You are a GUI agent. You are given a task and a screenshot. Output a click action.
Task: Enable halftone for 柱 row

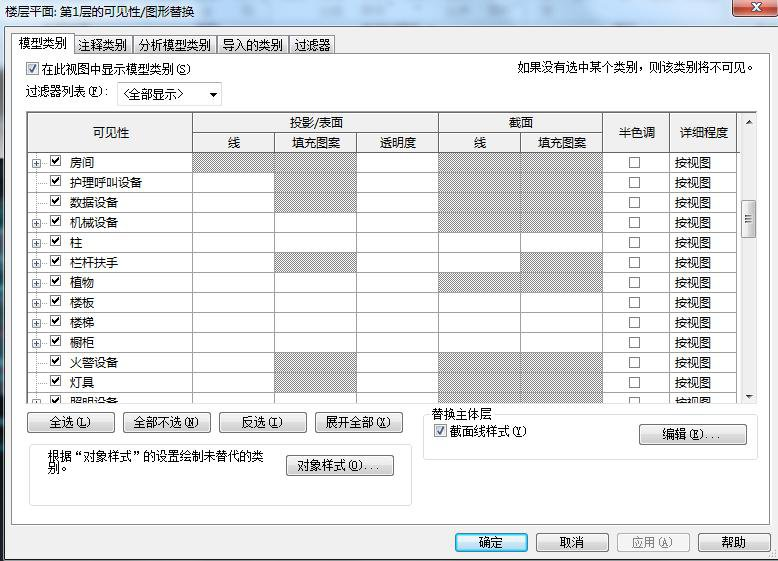[634, 243]
